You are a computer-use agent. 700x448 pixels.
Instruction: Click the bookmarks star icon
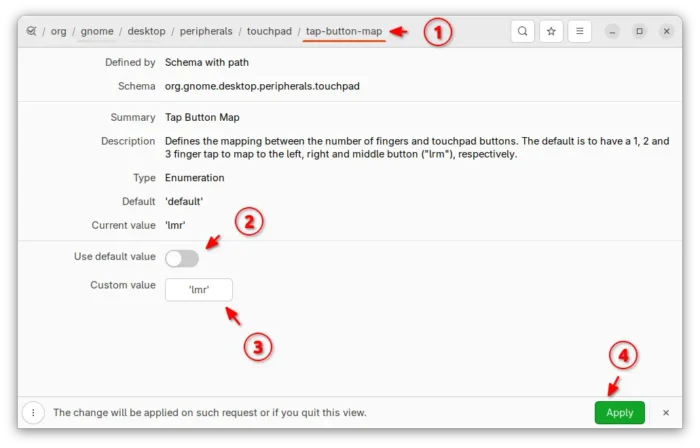(x=551, y=31)
